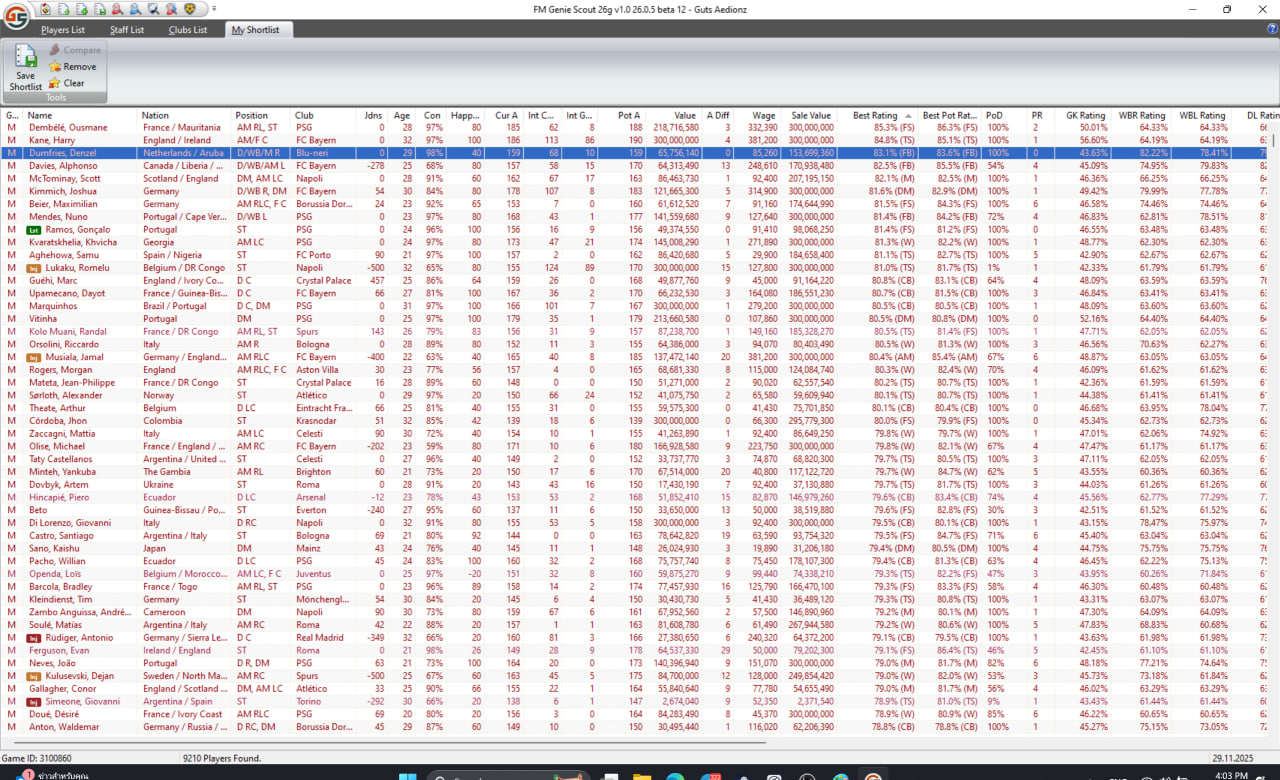The height and width of the screenshot is (780, 1280).
Task: Open the Windows Start button
Action: coord(408,777)
